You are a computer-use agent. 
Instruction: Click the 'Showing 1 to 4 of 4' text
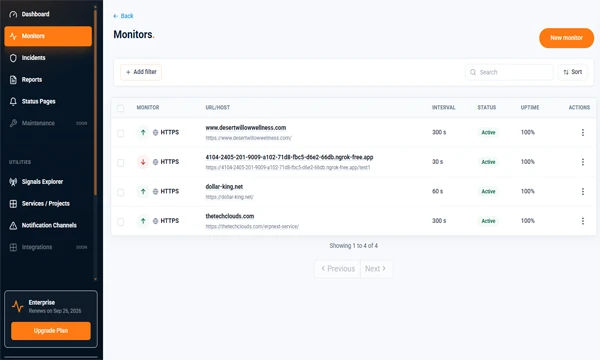[354, 246]
